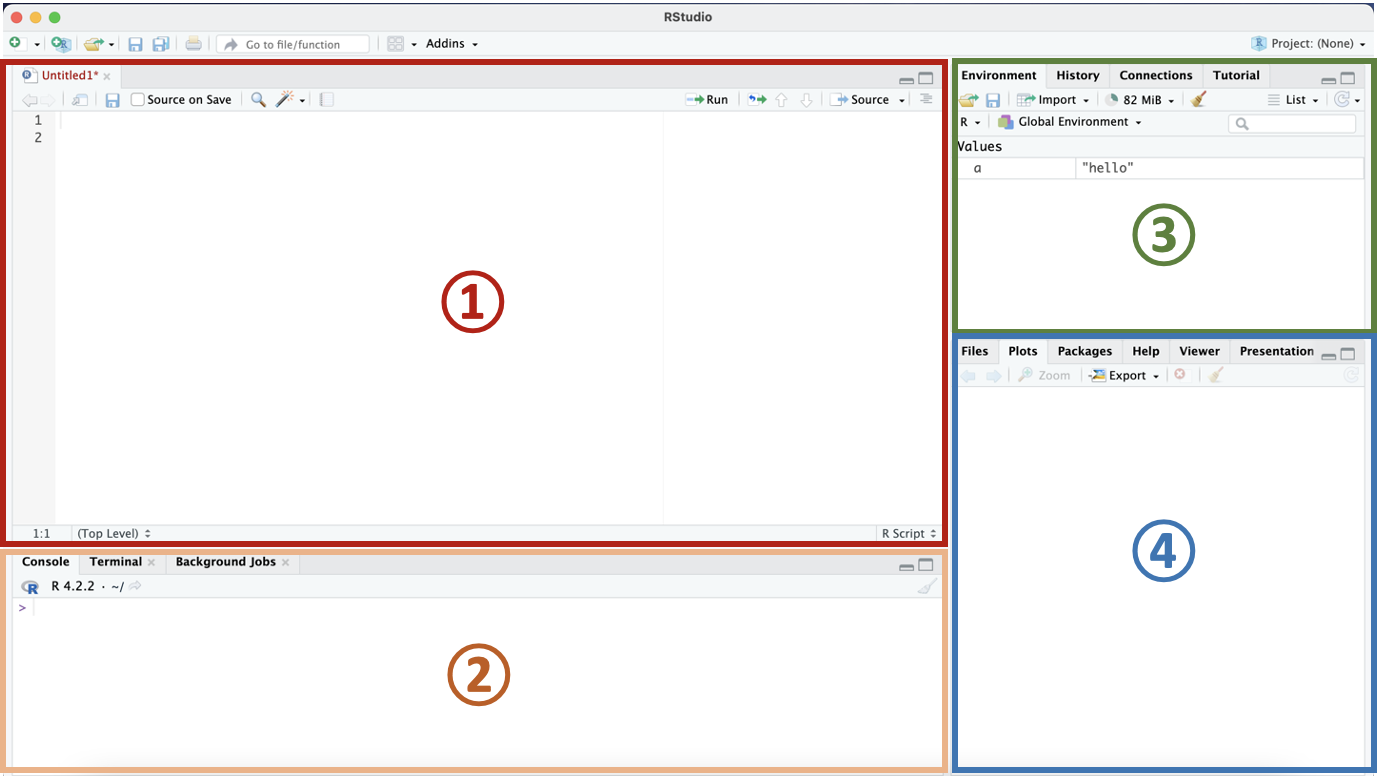Image resolution: width=1380 pixels, height=776 pixels.
Task: Switch to the Background Jobs tab
Action: coord(225,562)
